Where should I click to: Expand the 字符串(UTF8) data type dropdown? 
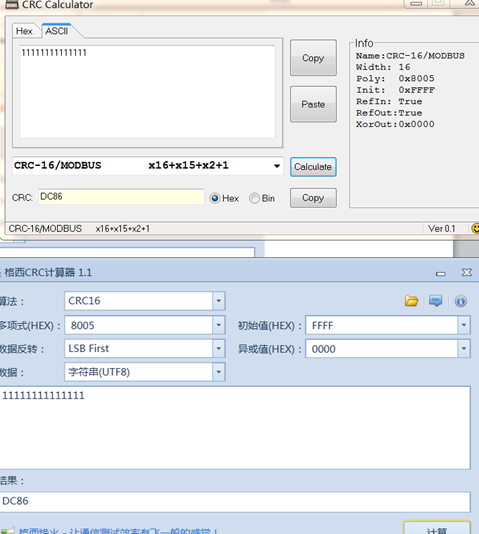(219, 372)
